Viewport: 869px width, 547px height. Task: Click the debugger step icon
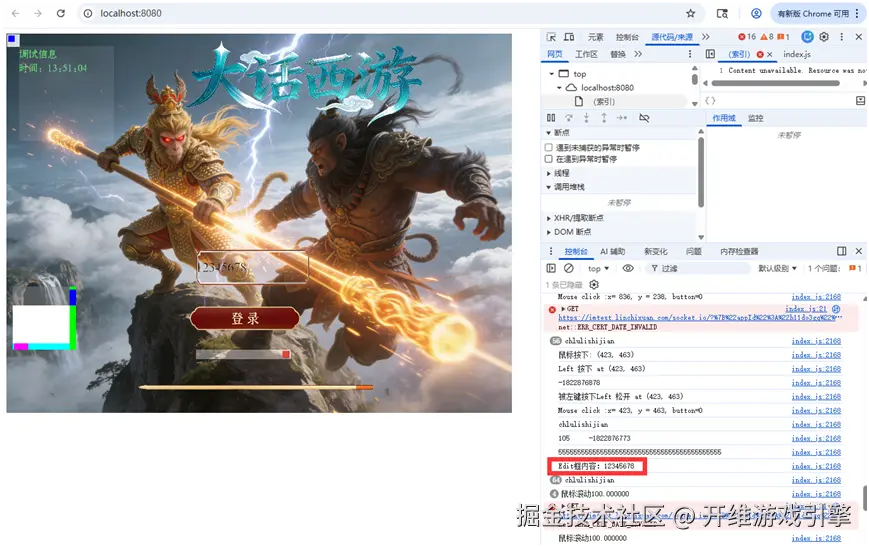click(x=622, y=117)
